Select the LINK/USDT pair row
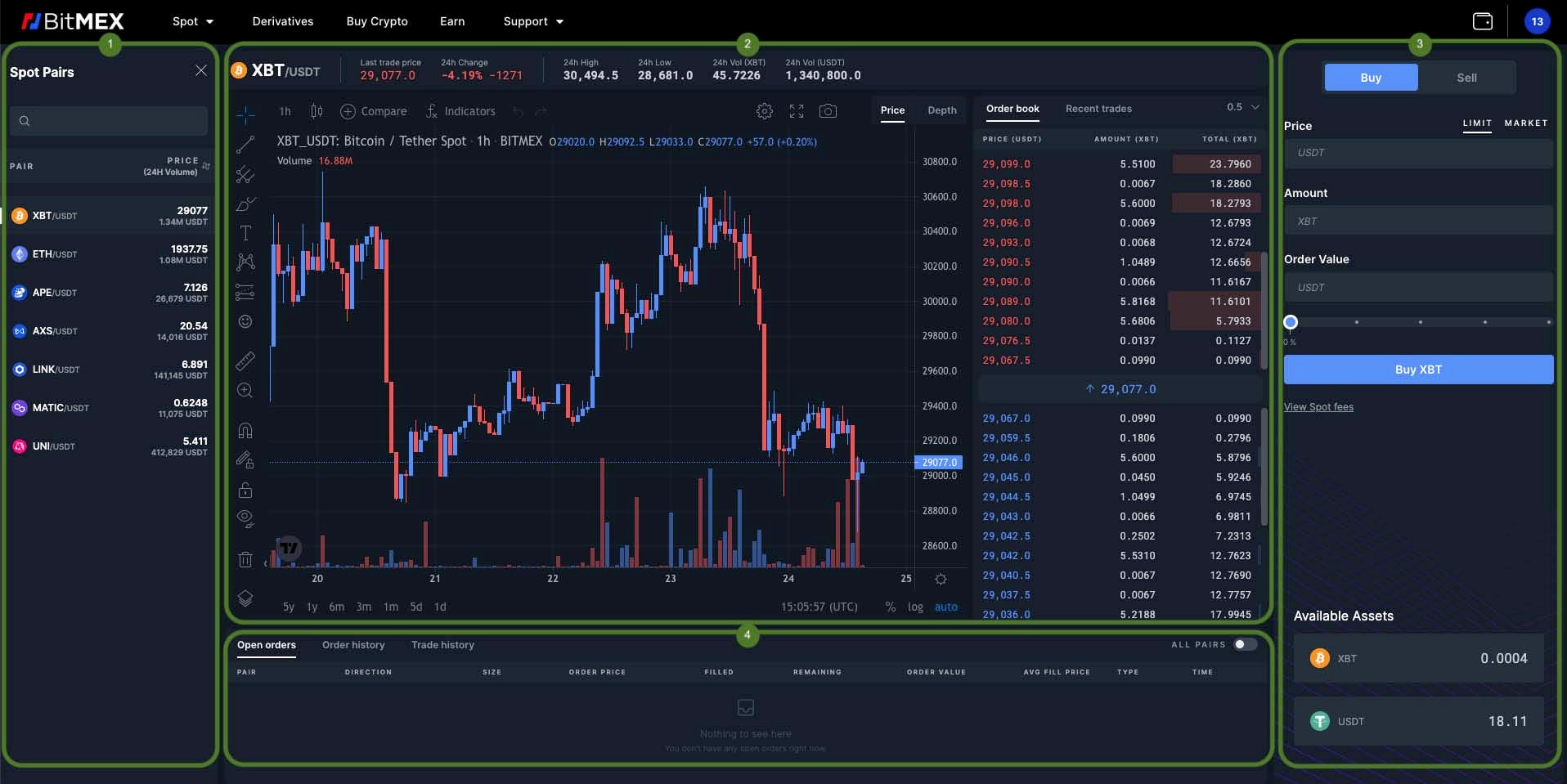The image size is (1567, 784). tap(109, 370)
